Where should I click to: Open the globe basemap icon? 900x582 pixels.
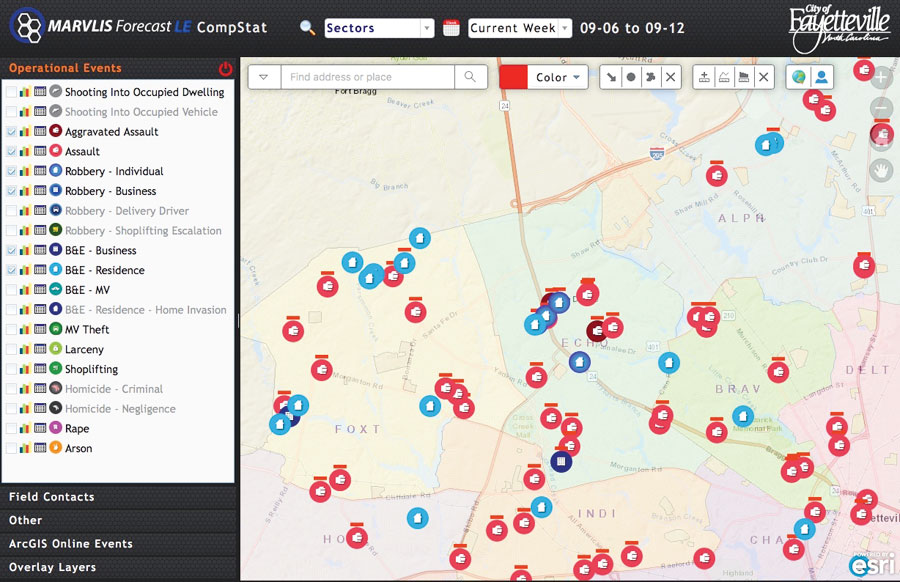798,77
